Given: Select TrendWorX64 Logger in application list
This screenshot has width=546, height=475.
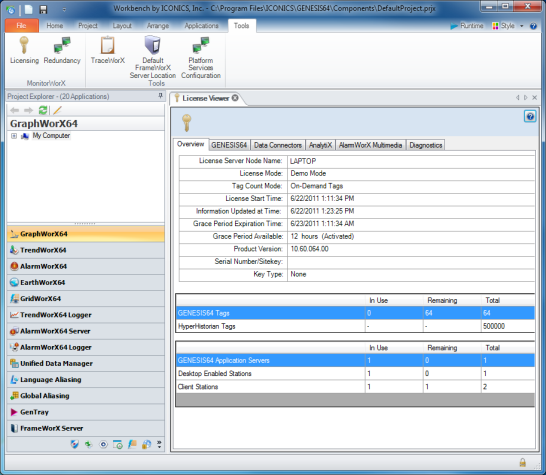Looking at the screenshot, I should click(x=86, y=315).
